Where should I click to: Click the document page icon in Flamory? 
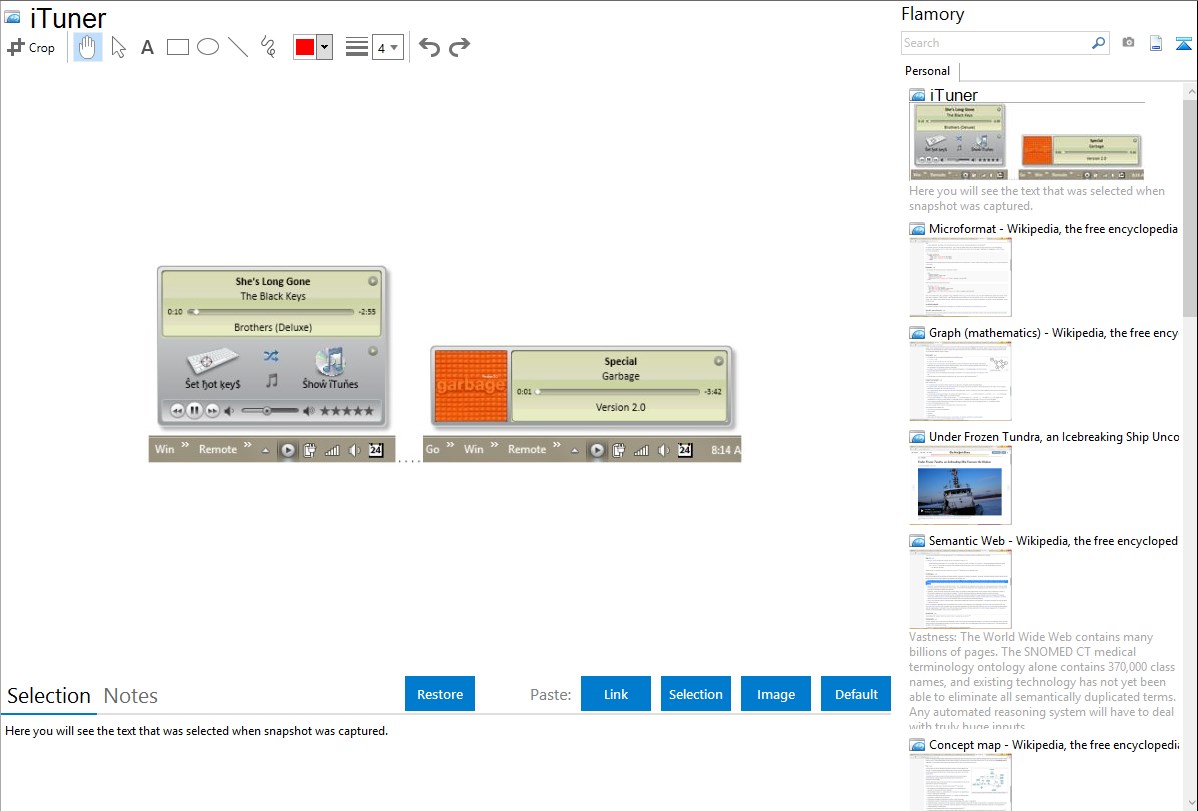pyautogui.click(x=1156, y=43)
